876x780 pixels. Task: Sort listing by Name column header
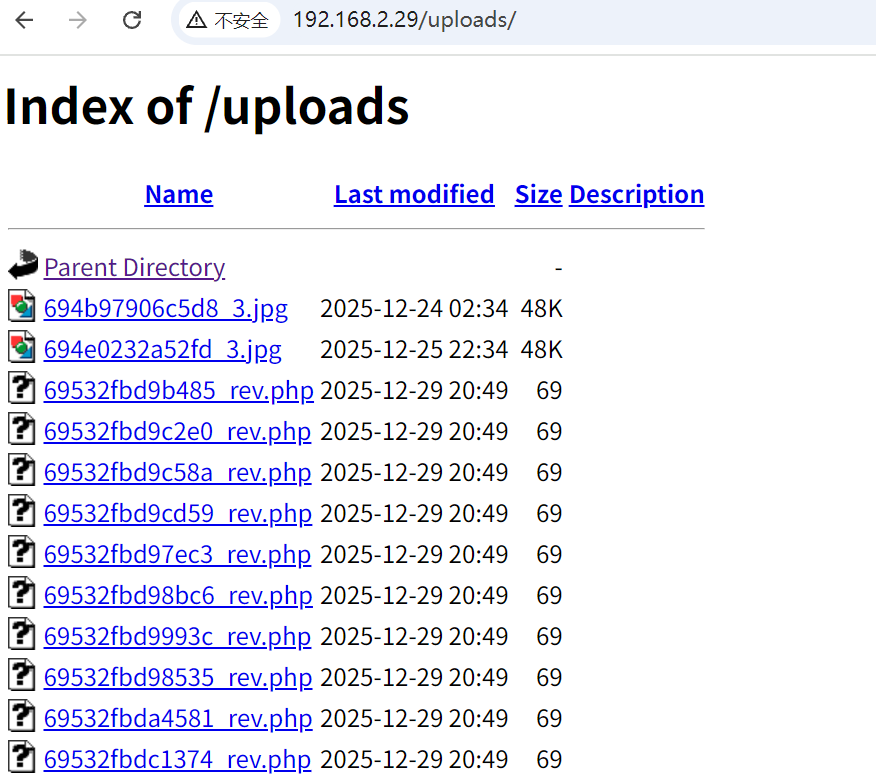tap(178, 194)
